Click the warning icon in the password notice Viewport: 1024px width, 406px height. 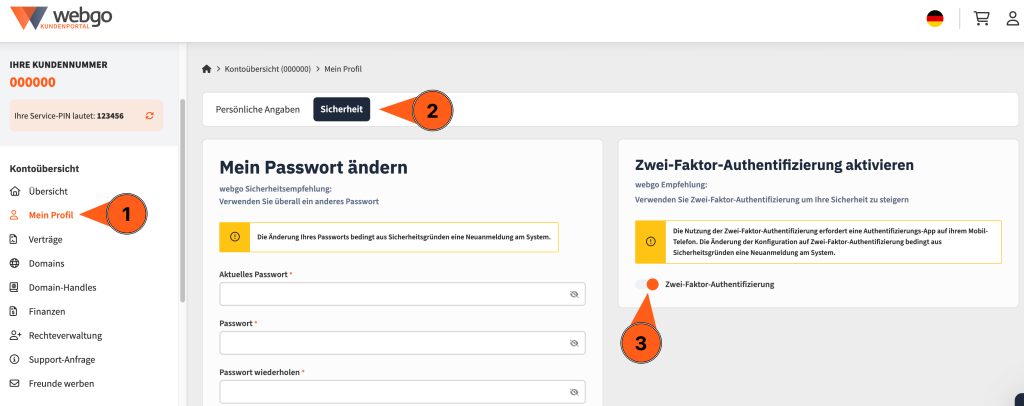235,236
